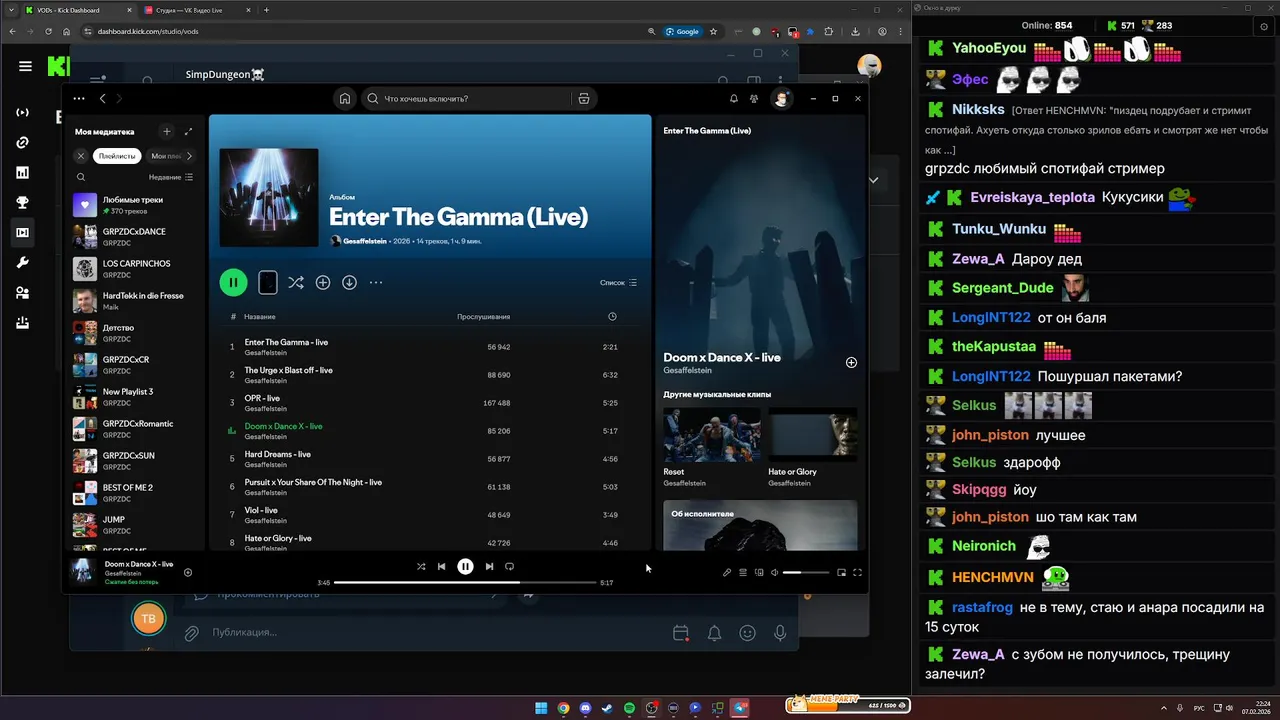Open Spotify notifications bell
1280x720 pixels.
point(733,98)
